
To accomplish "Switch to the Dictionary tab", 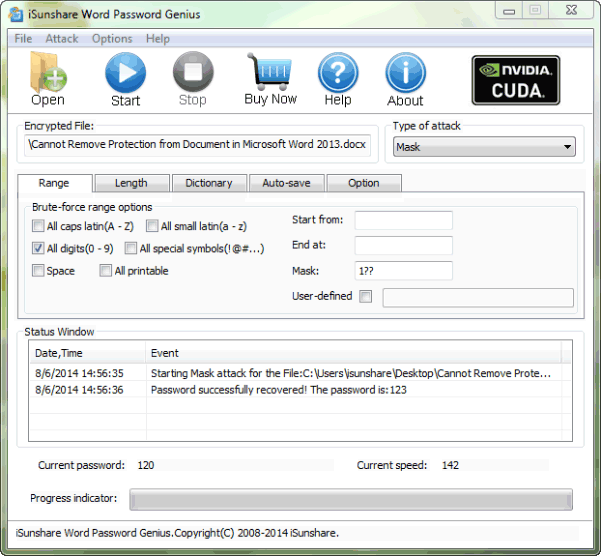I will [x=209, y=183].
